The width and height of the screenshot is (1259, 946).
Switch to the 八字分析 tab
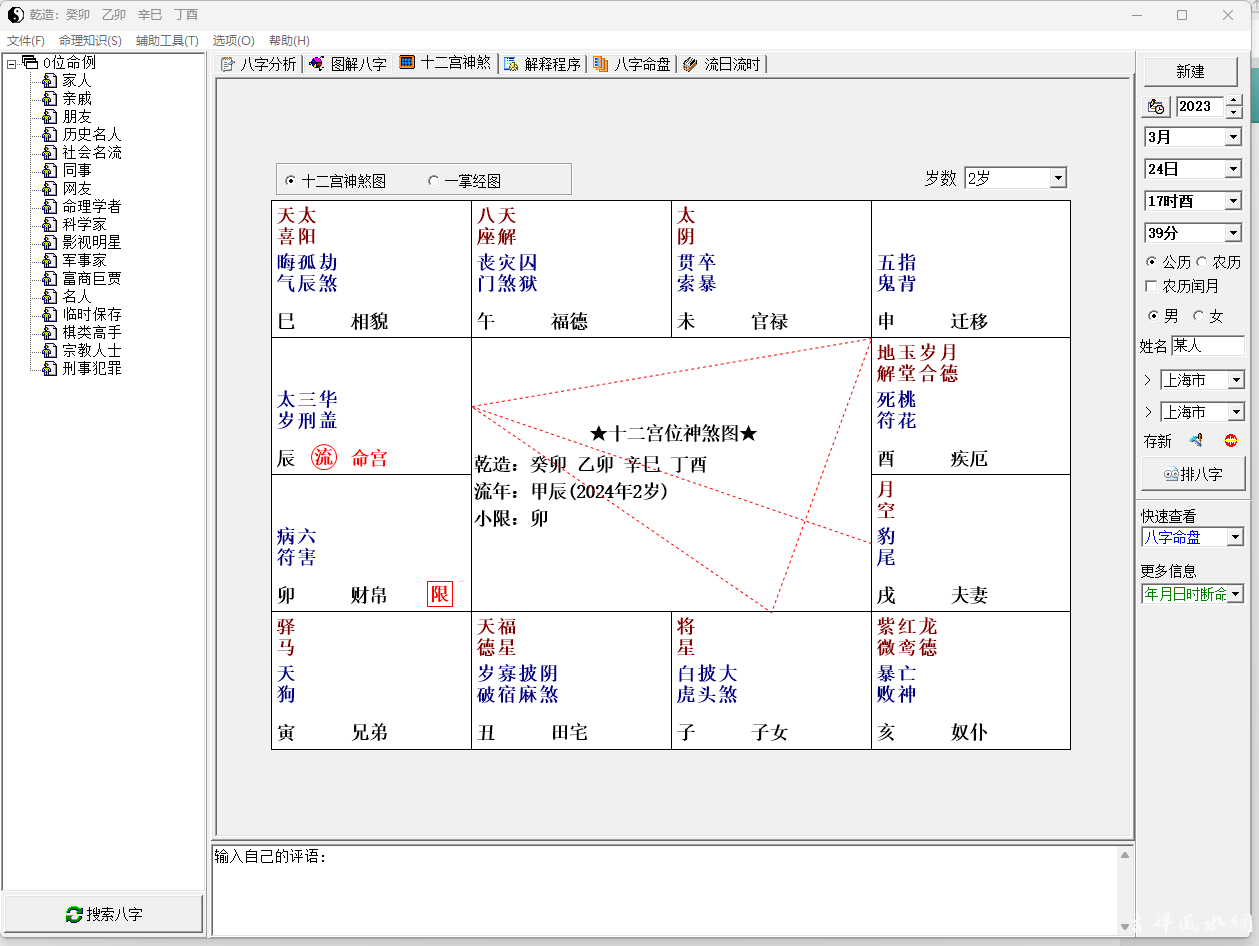point(258,64)
